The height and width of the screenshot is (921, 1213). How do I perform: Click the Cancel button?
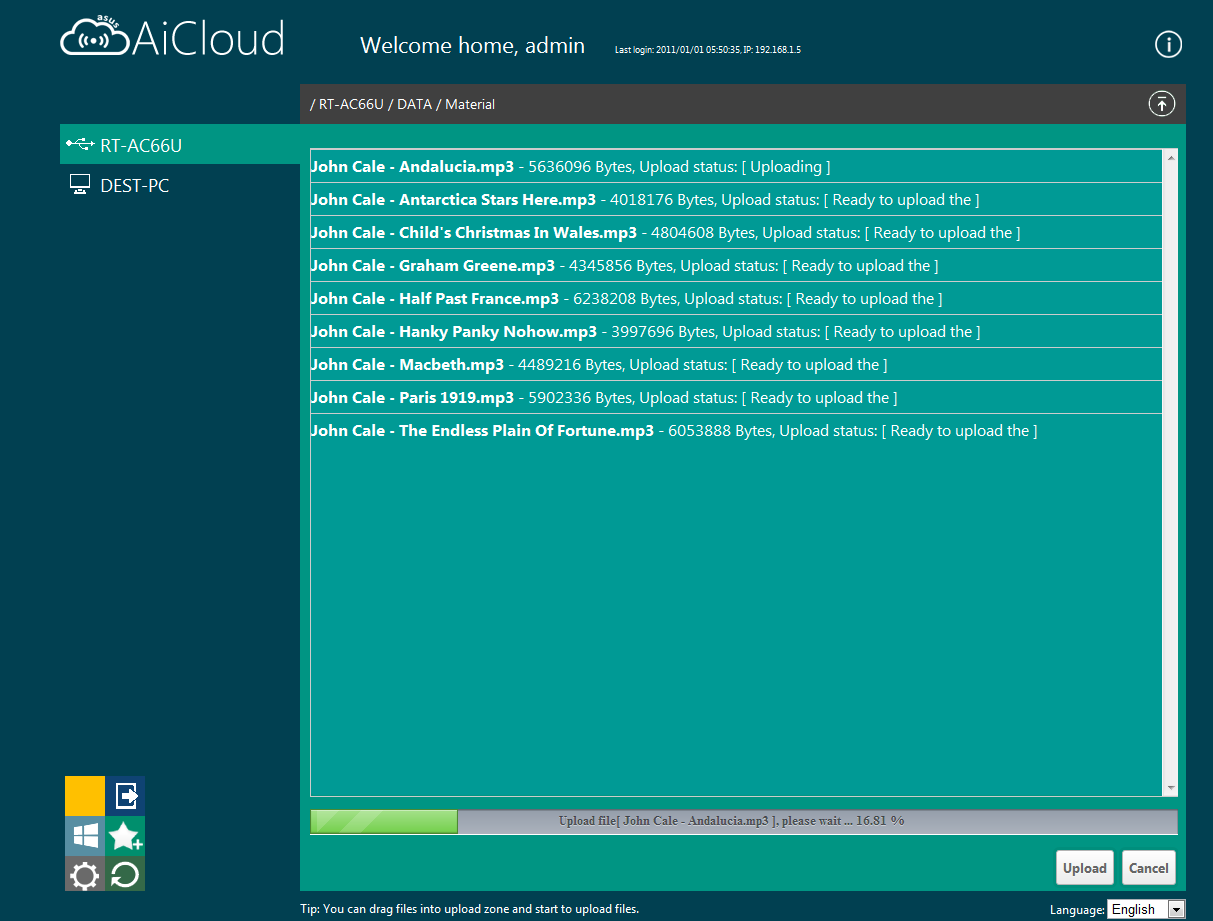tap(1148, 868)
